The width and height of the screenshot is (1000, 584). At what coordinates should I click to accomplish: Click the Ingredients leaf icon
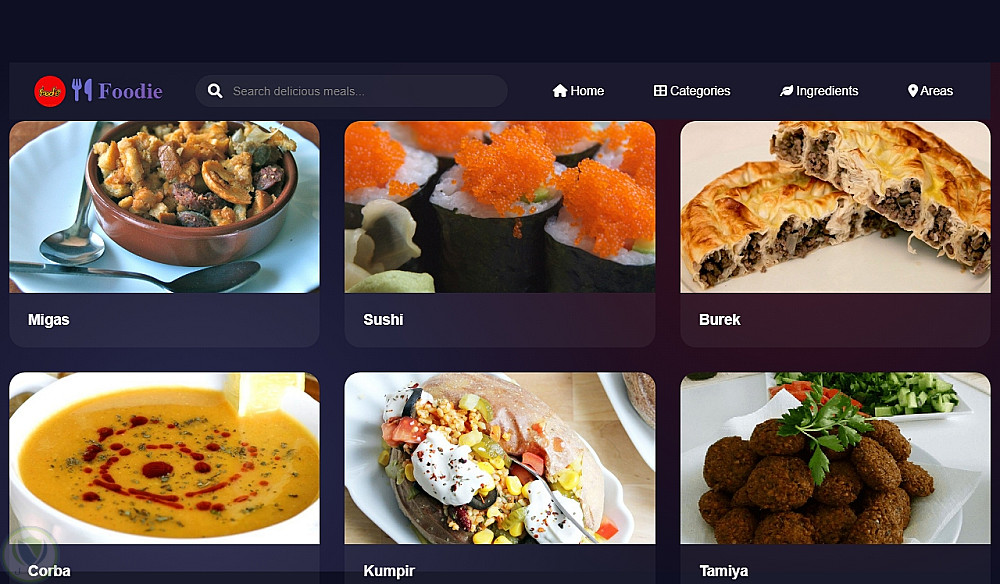[x=786, y=91]
